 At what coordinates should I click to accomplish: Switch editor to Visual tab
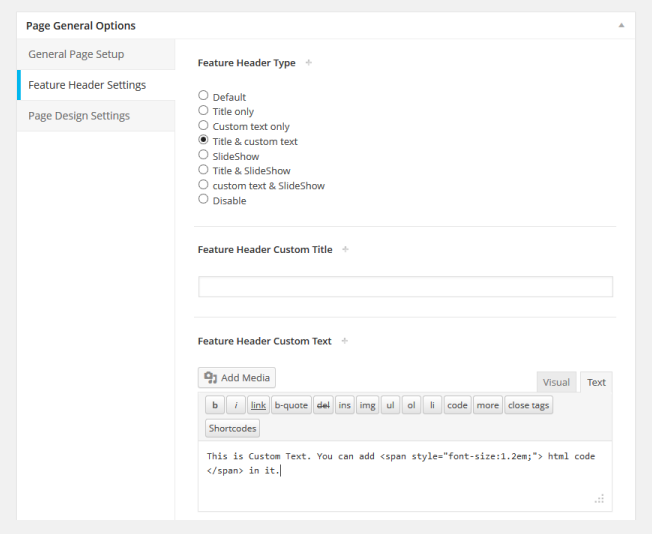(x=556, y=382)
